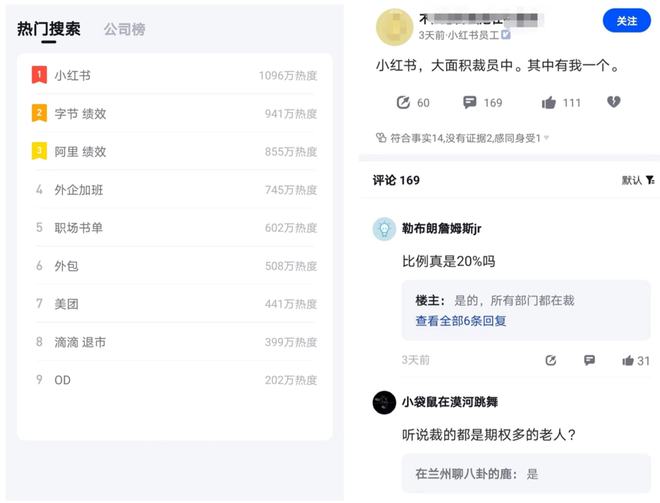The height and width of the screenshot is (503, 660).
Task: Open hot search item 小红书
Action: (x=72, y=75)
